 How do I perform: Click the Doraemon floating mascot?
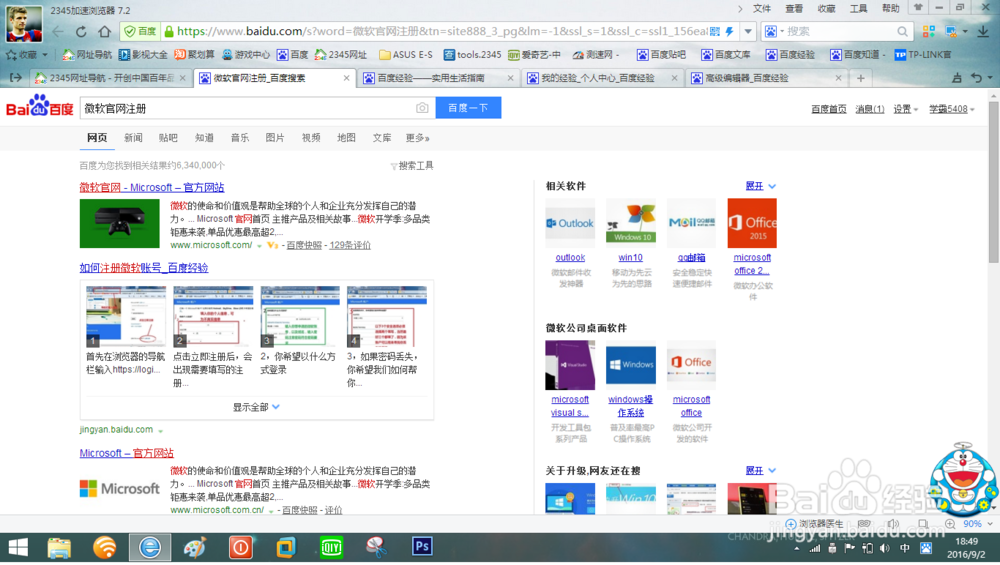click(x=963, y=478)
